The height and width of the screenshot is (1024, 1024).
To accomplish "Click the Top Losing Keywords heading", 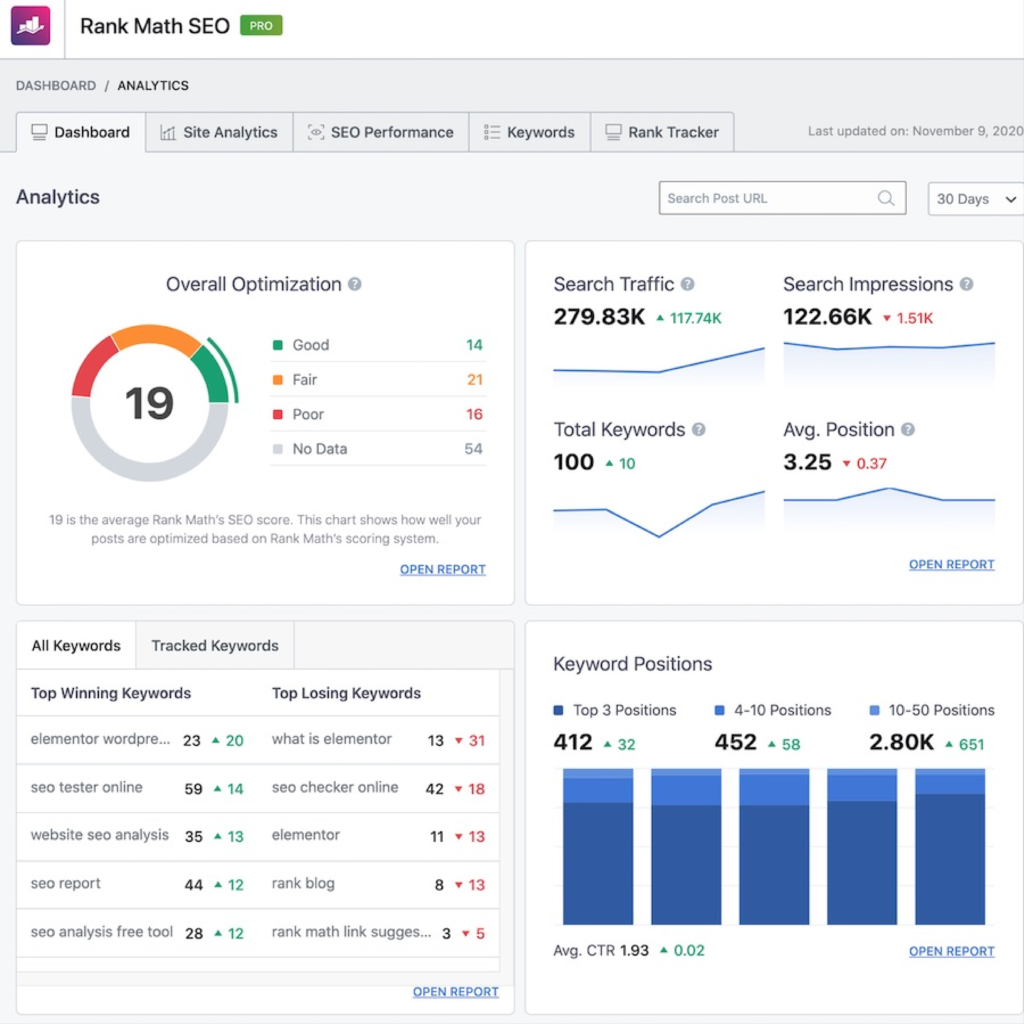I will pos(346,693).
